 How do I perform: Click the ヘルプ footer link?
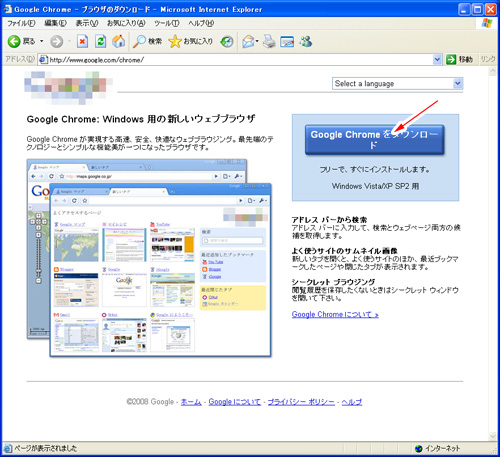tap(352, 402)
